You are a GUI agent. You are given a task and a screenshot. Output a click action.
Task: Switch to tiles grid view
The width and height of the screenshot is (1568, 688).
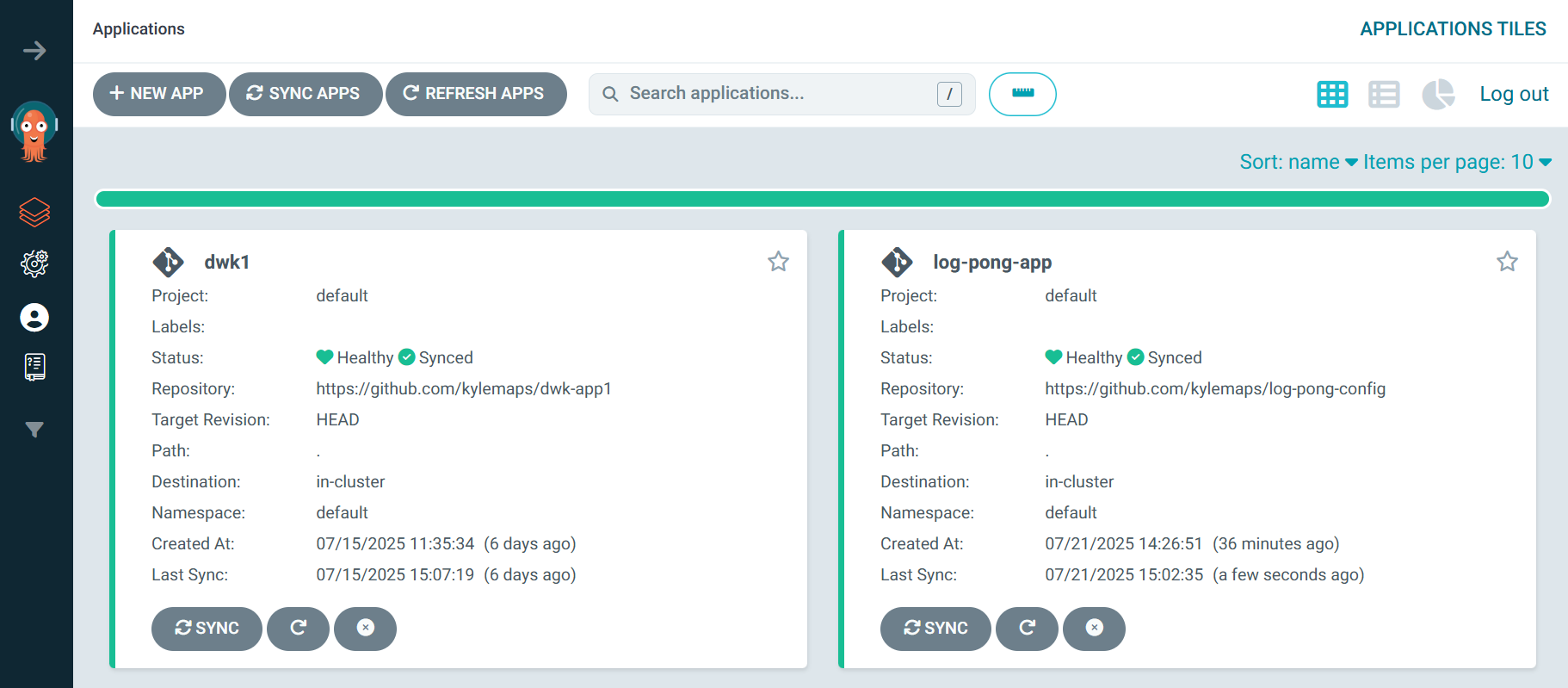[x=1332, y=94]
